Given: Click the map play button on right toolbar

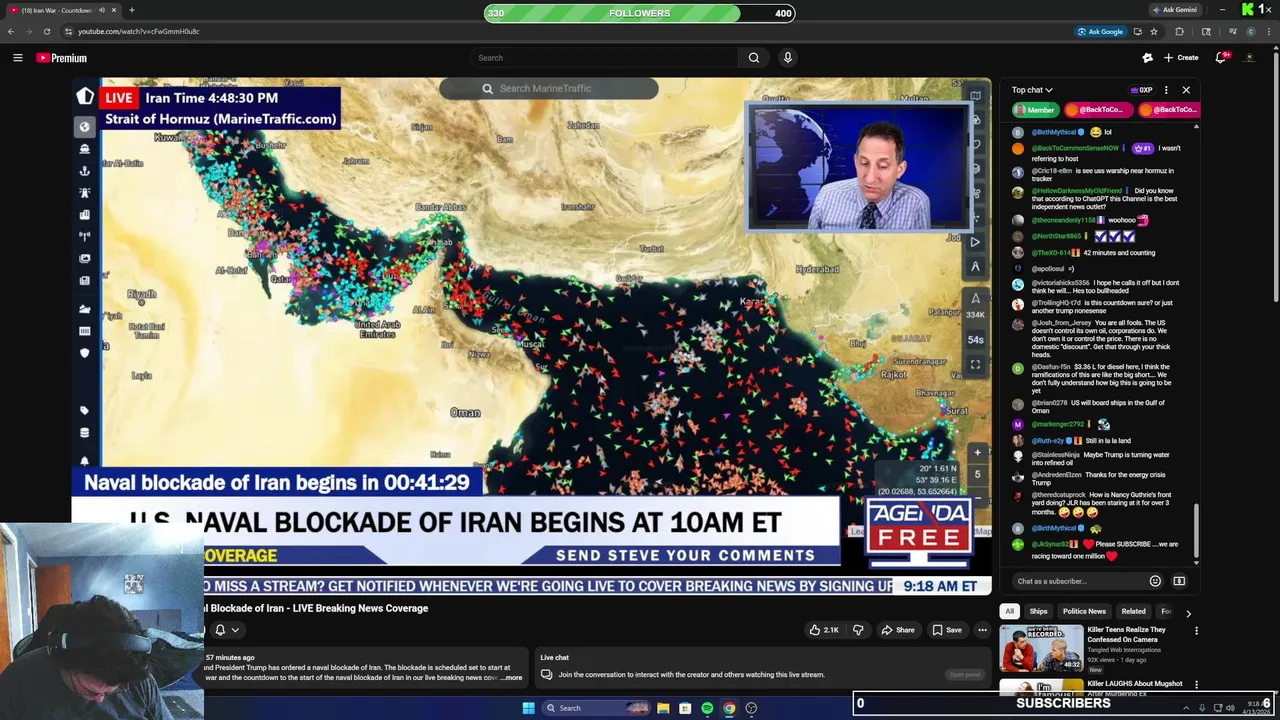Looking at the screenshot, I should [x=975, y=242].
